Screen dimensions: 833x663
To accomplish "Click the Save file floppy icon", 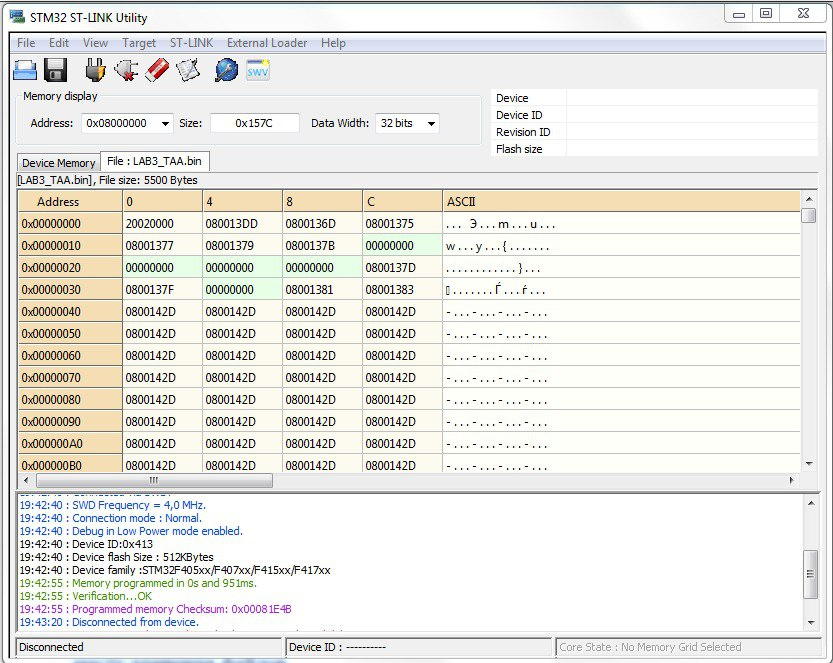I will [55, 70].
